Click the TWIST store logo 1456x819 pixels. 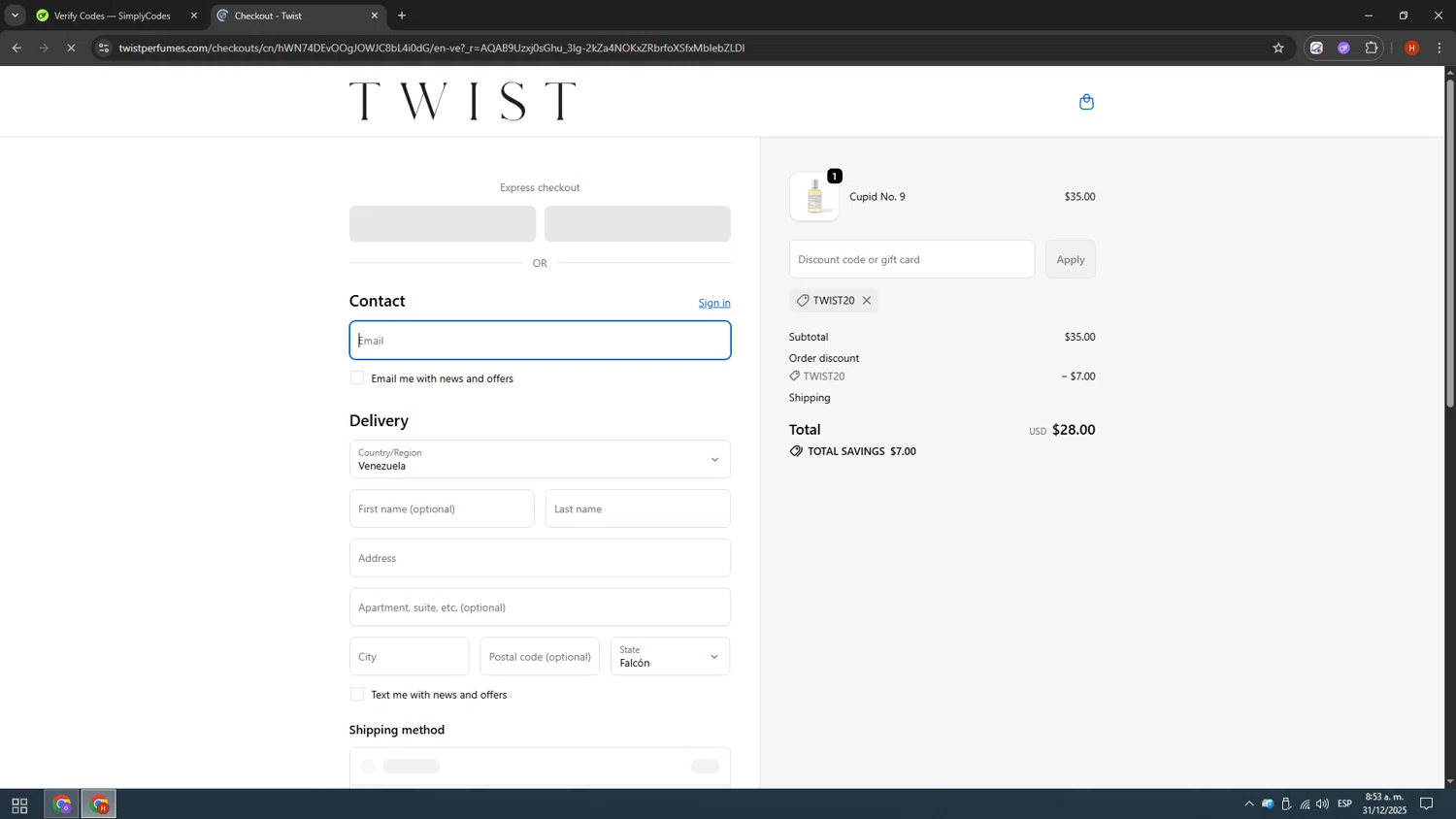pos(462,101)
